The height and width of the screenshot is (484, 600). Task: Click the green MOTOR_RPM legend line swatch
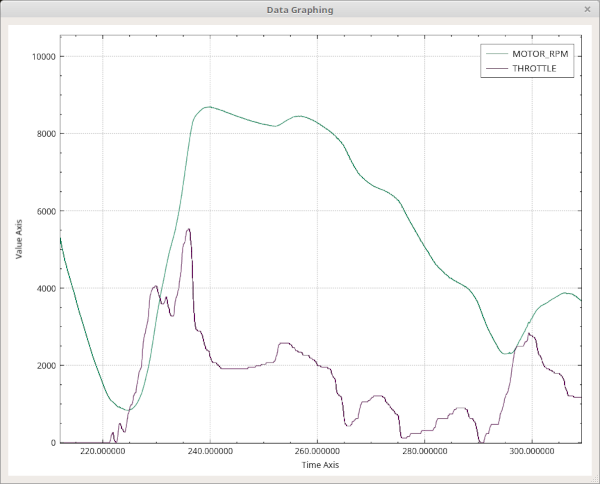pyautogui.click(x=497, y=54)
